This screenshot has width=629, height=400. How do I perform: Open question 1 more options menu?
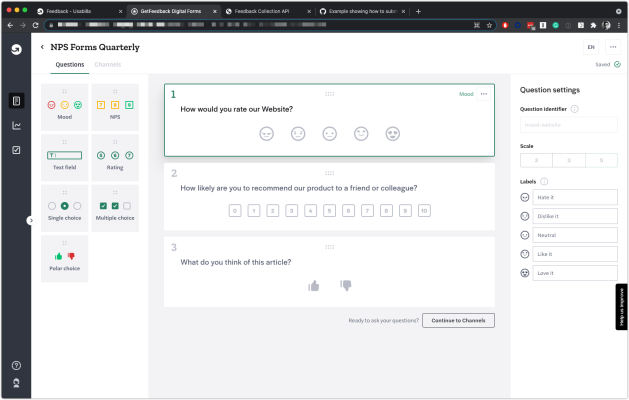pos(484,94)
